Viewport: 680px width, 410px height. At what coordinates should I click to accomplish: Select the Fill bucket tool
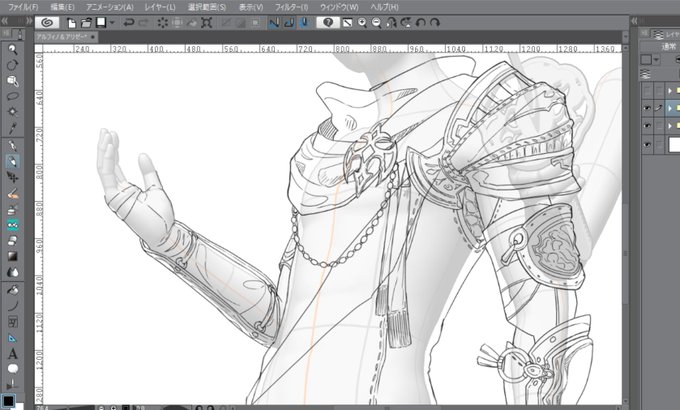[13, 290]
